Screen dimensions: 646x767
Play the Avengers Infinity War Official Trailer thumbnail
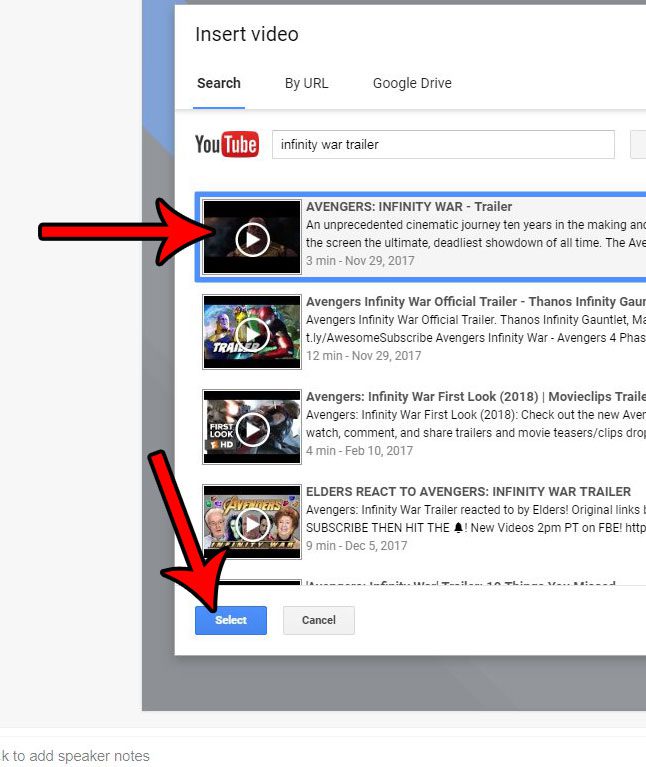pos(252,332)
